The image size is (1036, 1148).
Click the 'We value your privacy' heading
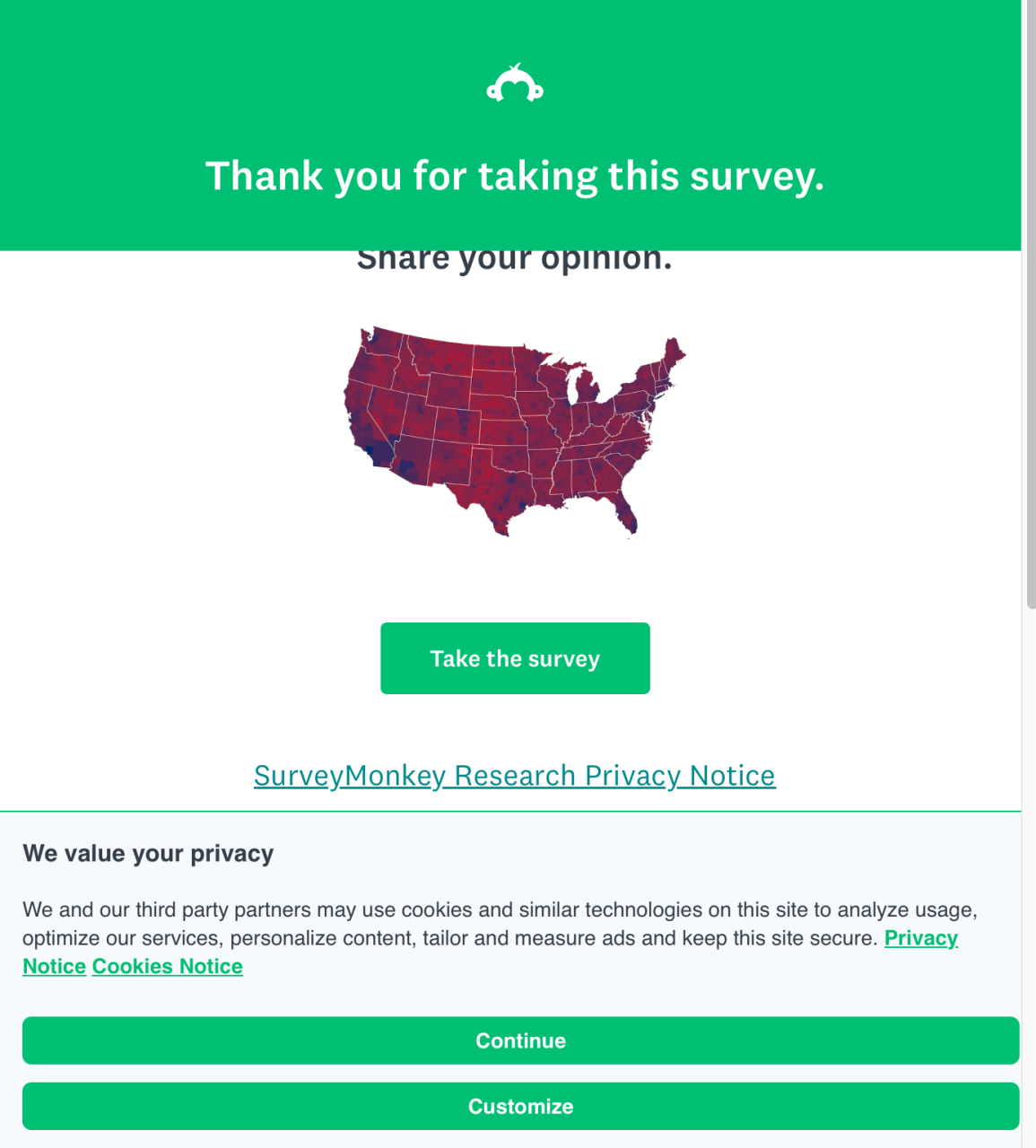click(148, 853)
